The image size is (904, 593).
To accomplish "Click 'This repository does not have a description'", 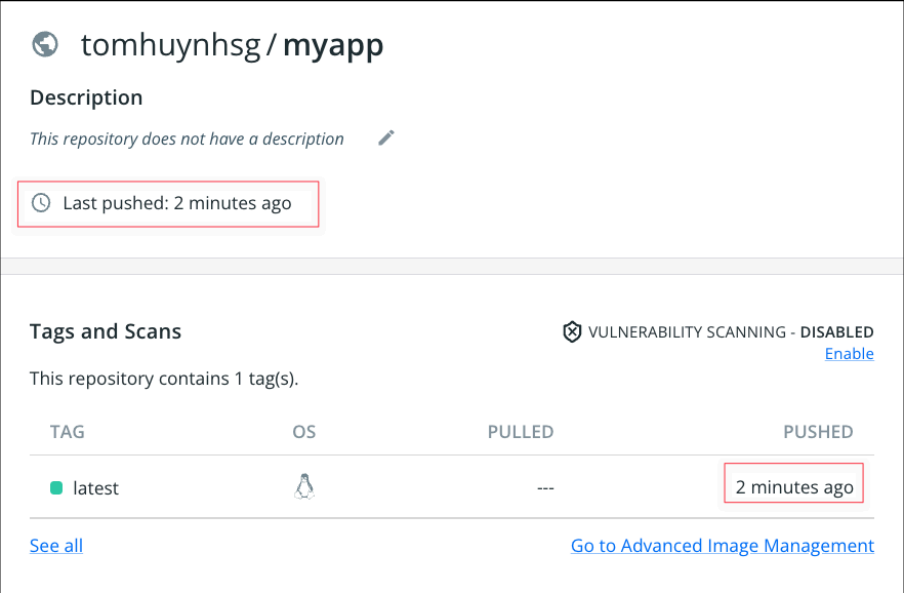I will (187, 139).
